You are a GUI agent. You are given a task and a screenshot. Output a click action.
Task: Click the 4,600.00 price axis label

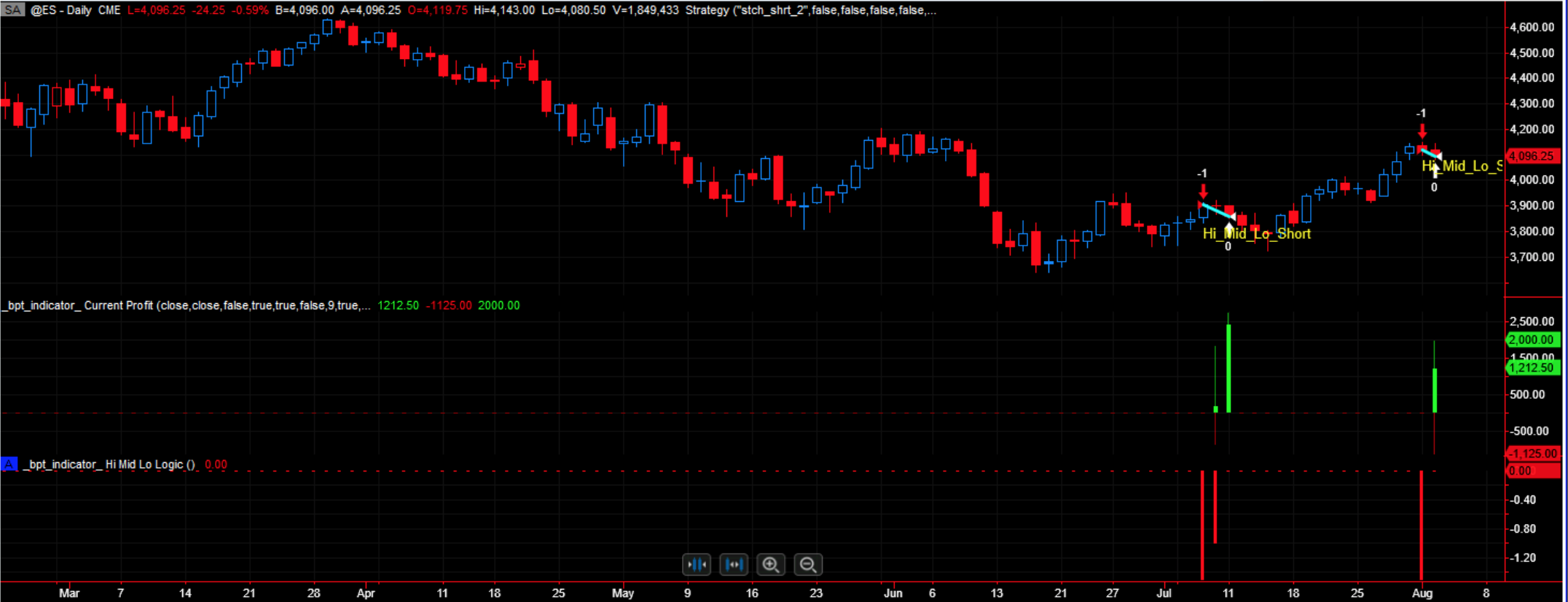(1533, 28)
